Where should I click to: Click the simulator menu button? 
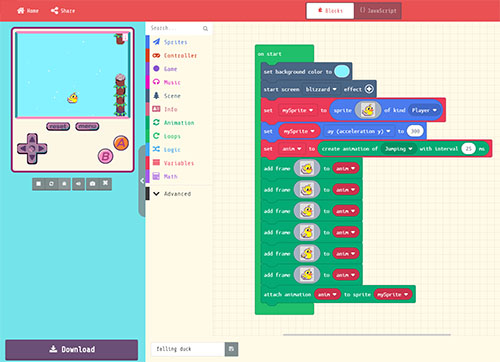[x=87, y=126]
